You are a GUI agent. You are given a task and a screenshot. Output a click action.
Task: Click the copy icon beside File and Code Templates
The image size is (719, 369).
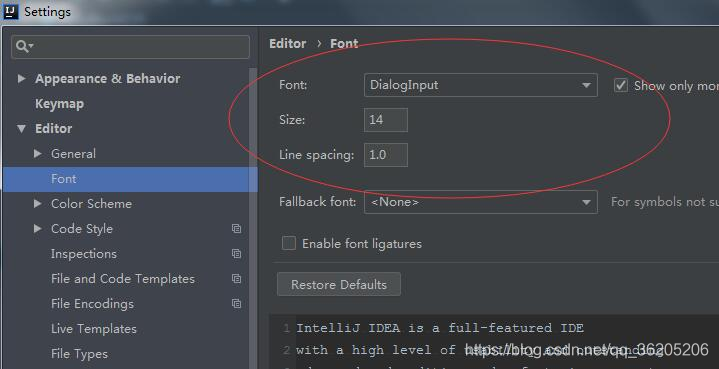pyautogui.click(x=237, y=278)
